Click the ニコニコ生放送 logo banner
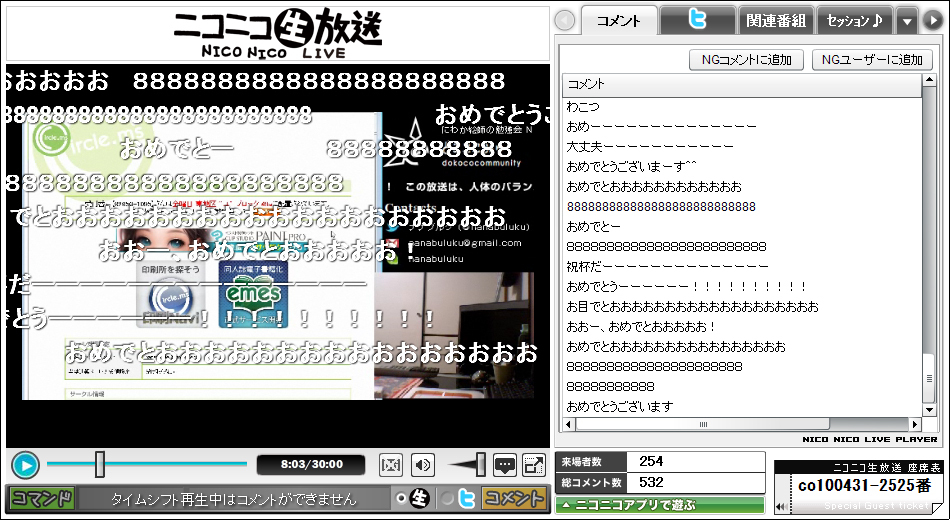Viewport: 950px width, 520px height. [277, 33]
